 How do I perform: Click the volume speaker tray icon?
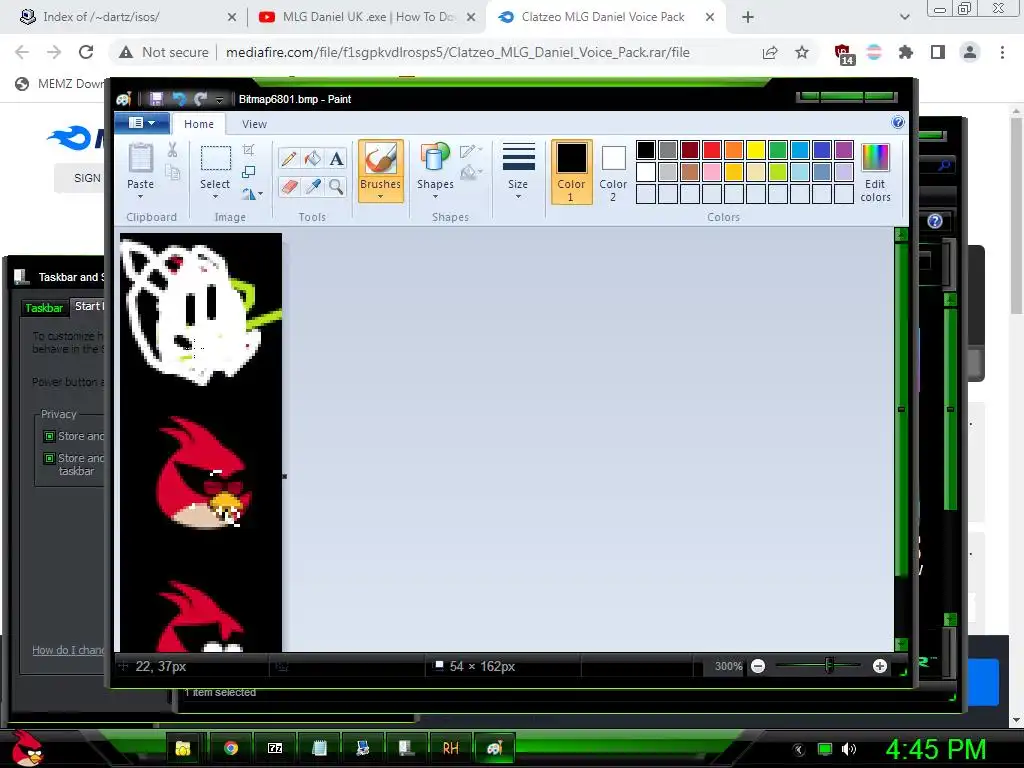click(848, 749)
